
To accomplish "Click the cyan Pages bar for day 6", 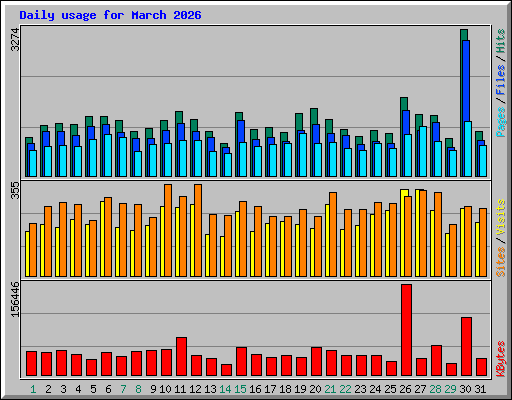I will click(x=108, y=156).
